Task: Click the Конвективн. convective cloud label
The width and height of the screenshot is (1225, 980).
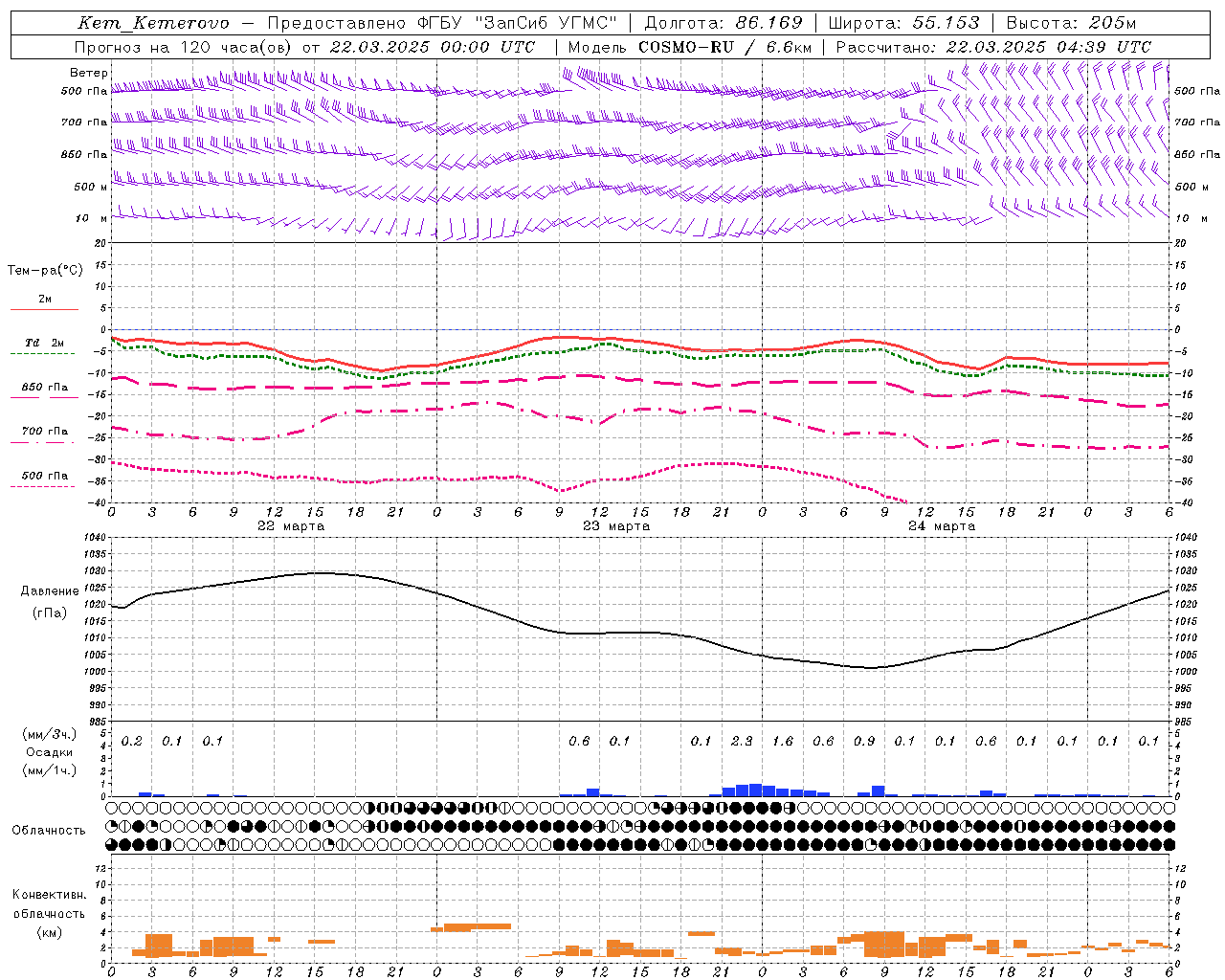Action: coord(49,895)
